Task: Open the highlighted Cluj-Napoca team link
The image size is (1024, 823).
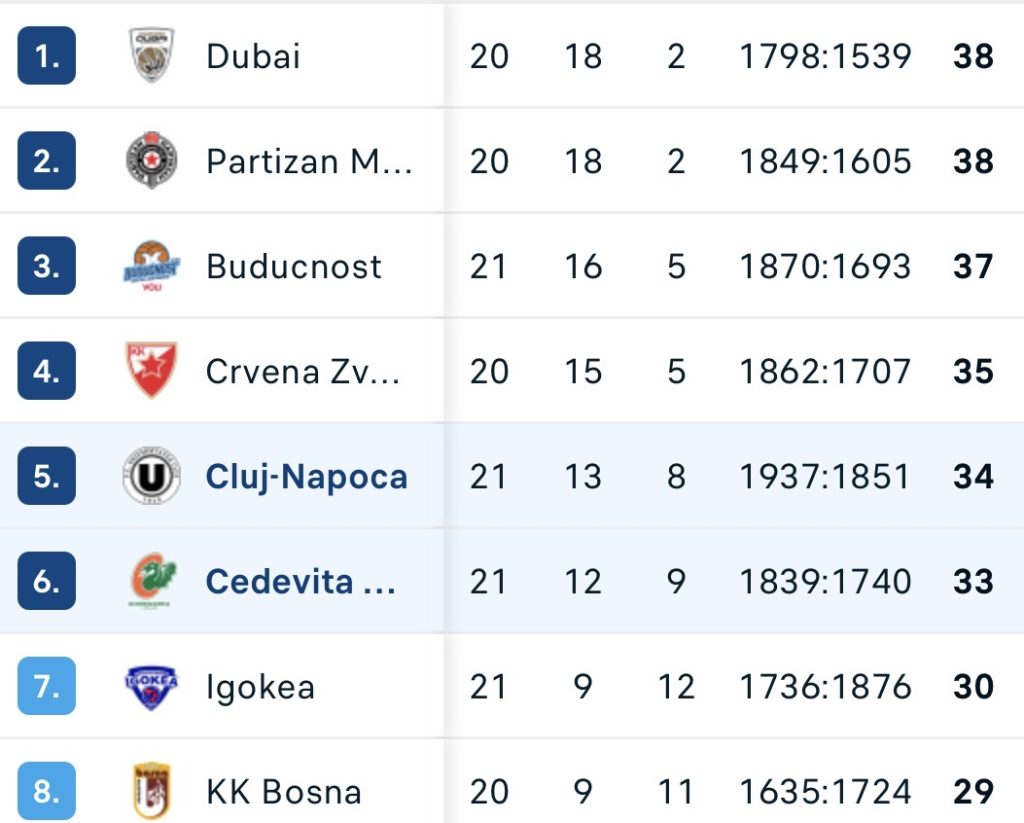Action: pos(306,477)
